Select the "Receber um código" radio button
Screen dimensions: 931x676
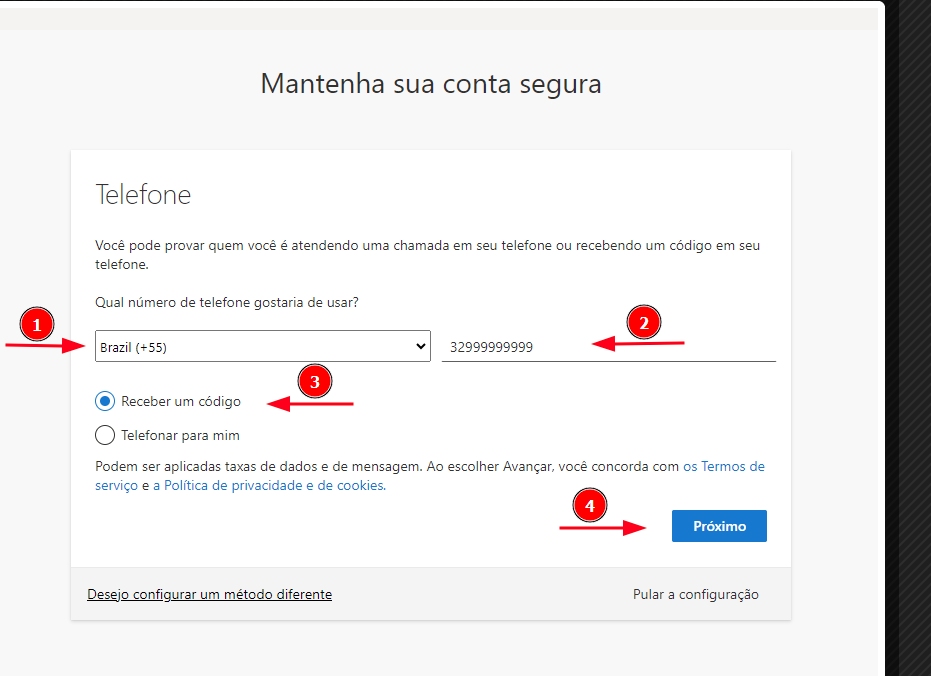click(105, 401)
